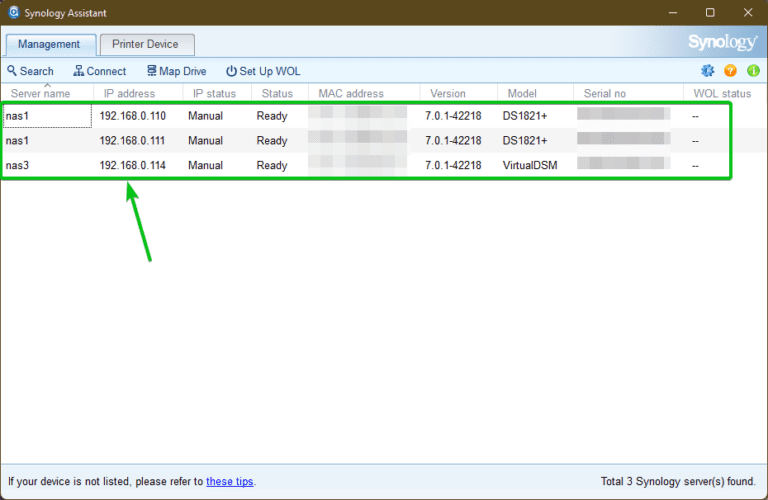Click Set Up WOL button

click(263, 71)
